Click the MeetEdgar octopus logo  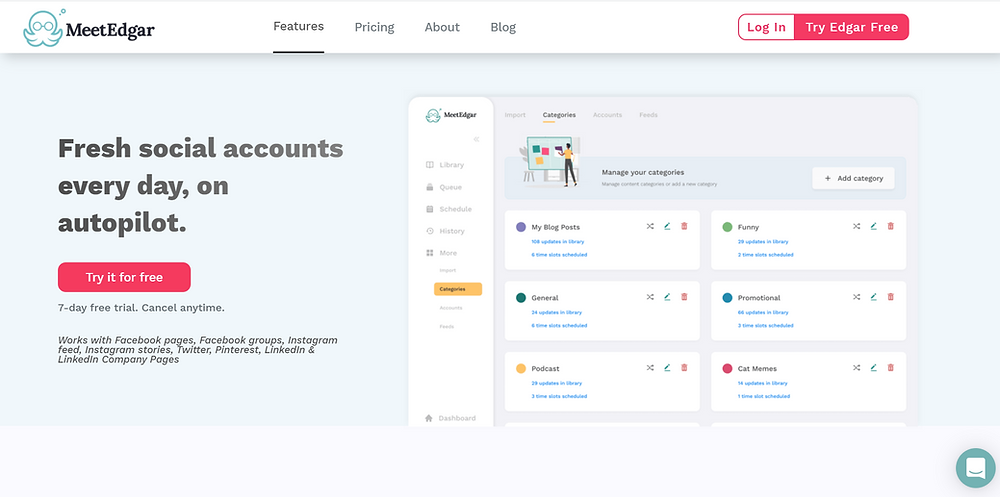point(89,28)
